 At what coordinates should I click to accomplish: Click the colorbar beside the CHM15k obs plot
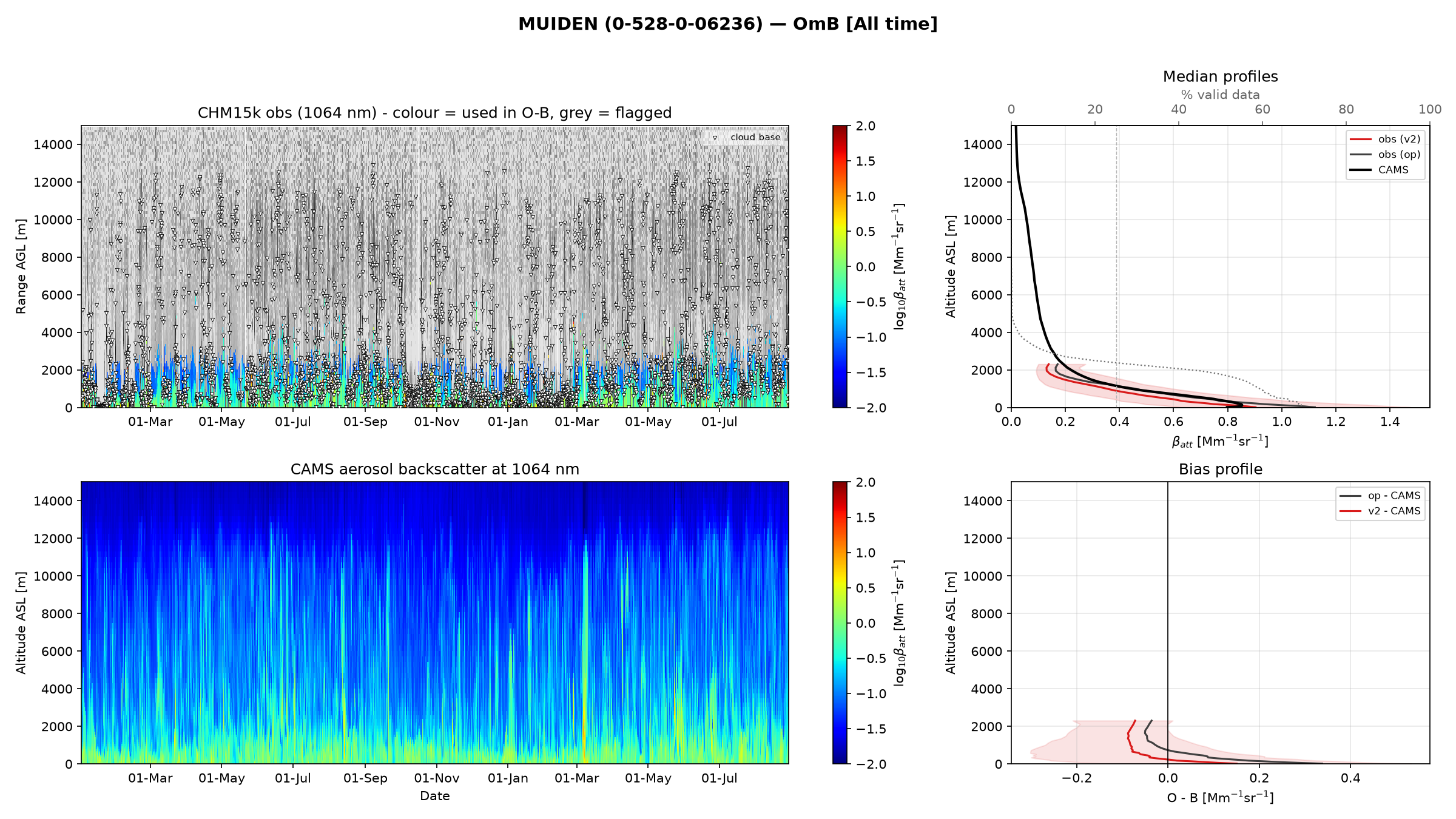coord(840,266)
